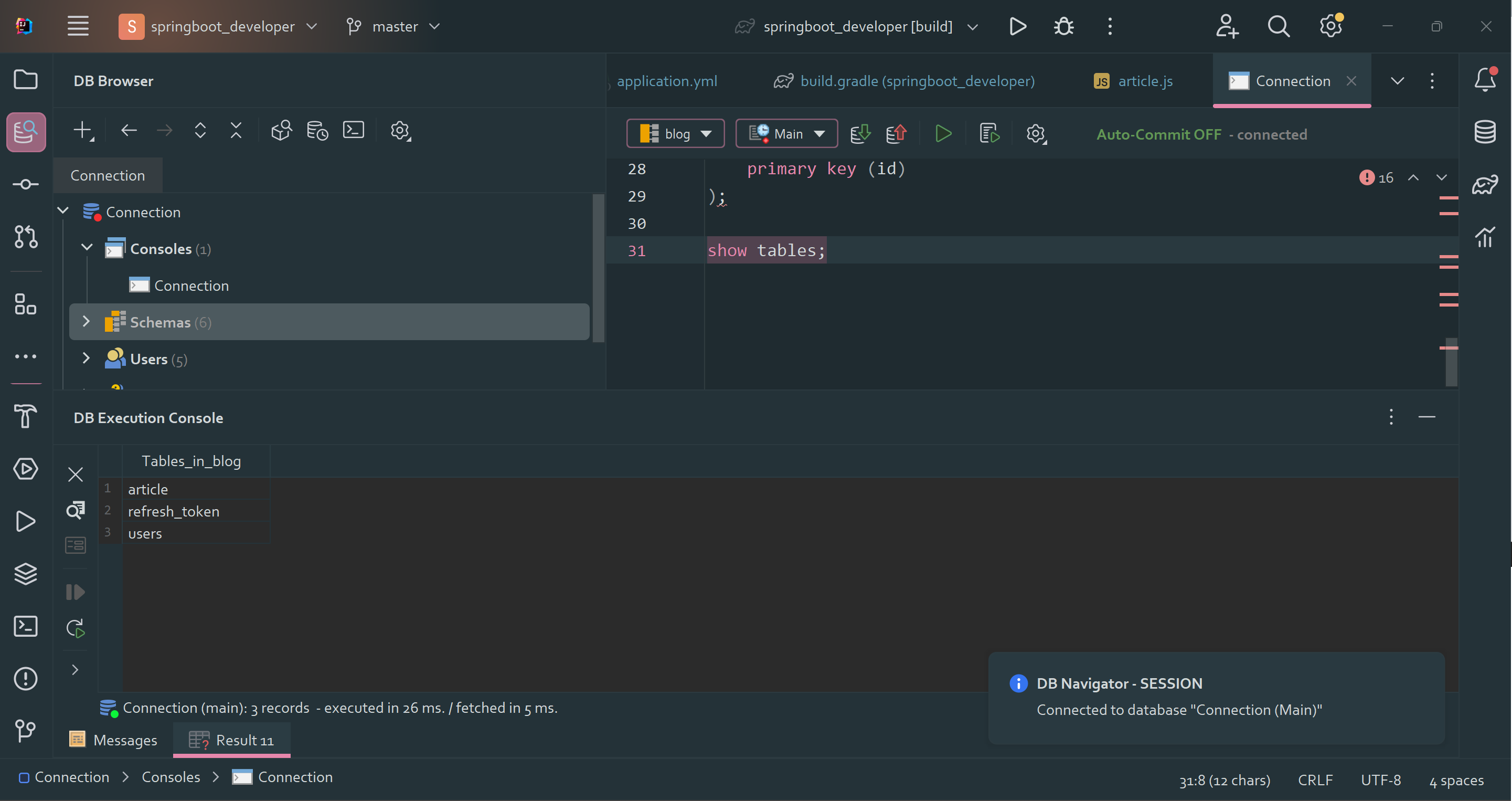Click Consoles in the breadcrumb bar

click(171, 777)
